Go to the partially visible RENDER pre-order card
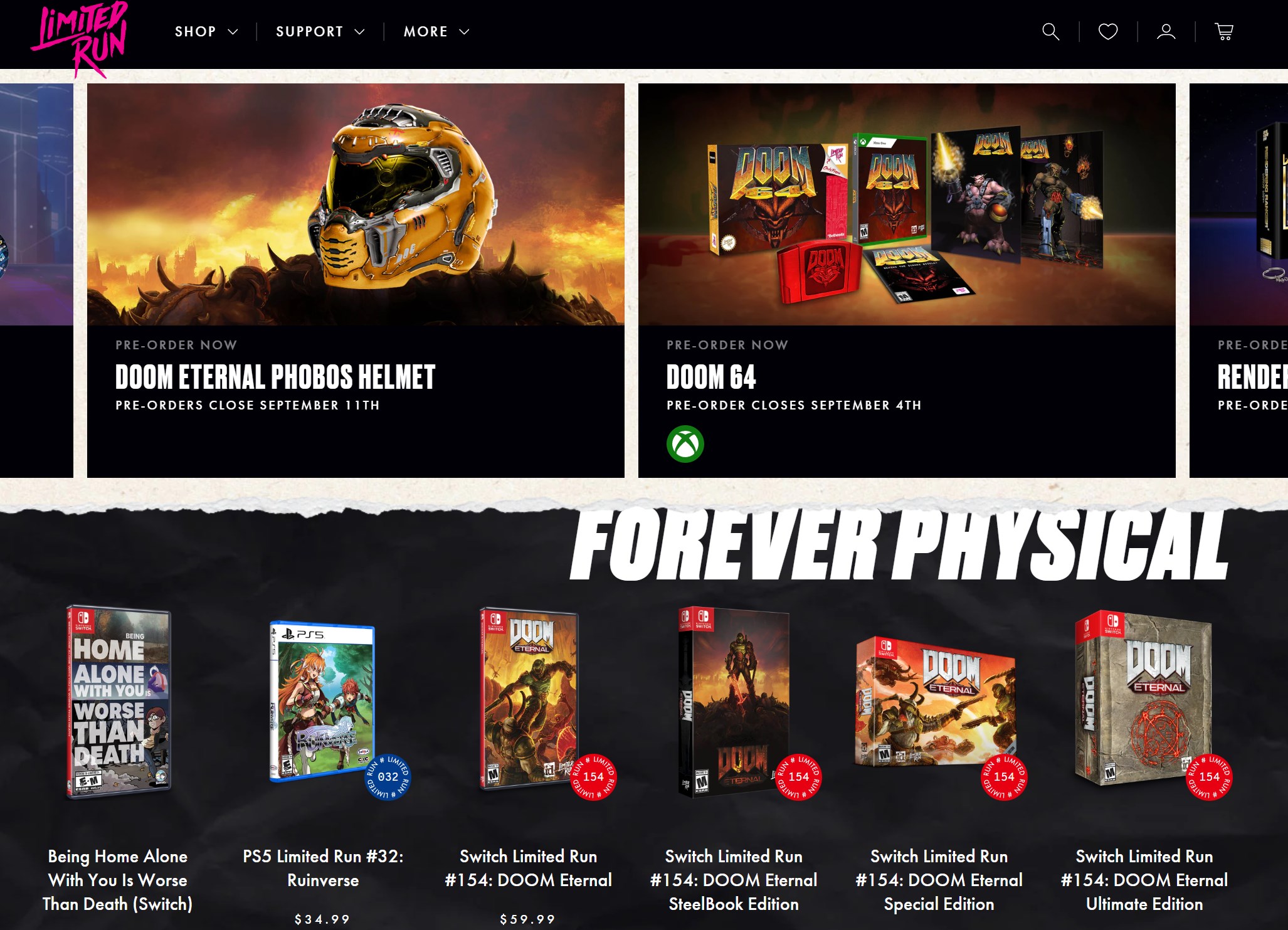Image resolution: width=1288 pixels, height=930 pixels. [1238, 280]
